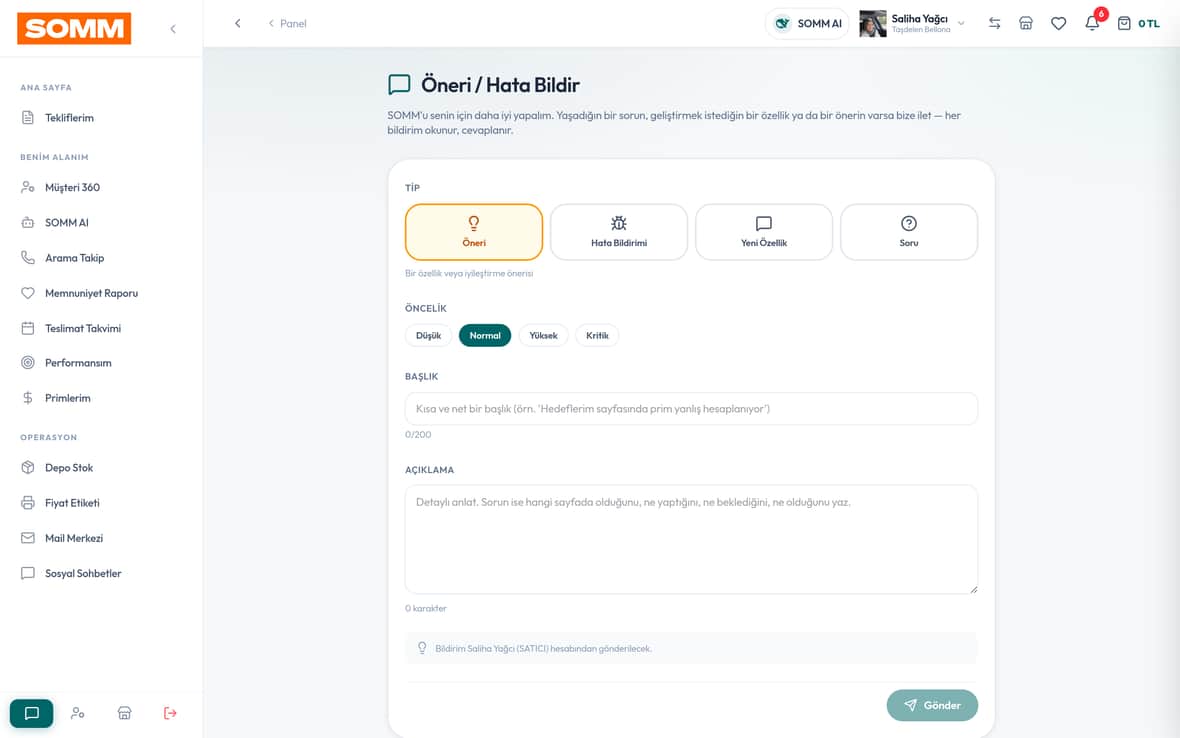Click the store icon in sidebar footer
Screen dimensions: 1180x738
[x=125, y=713]
